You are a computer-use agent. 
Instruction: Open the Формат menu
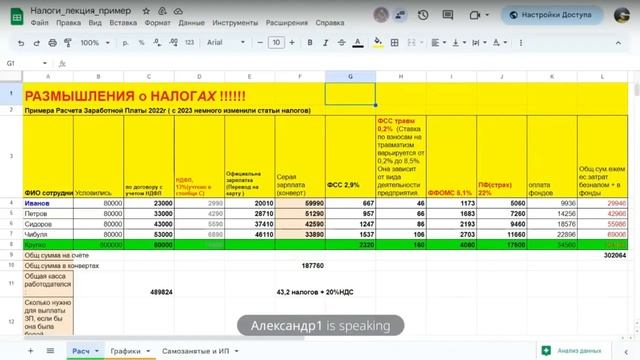tap(158, 23)
